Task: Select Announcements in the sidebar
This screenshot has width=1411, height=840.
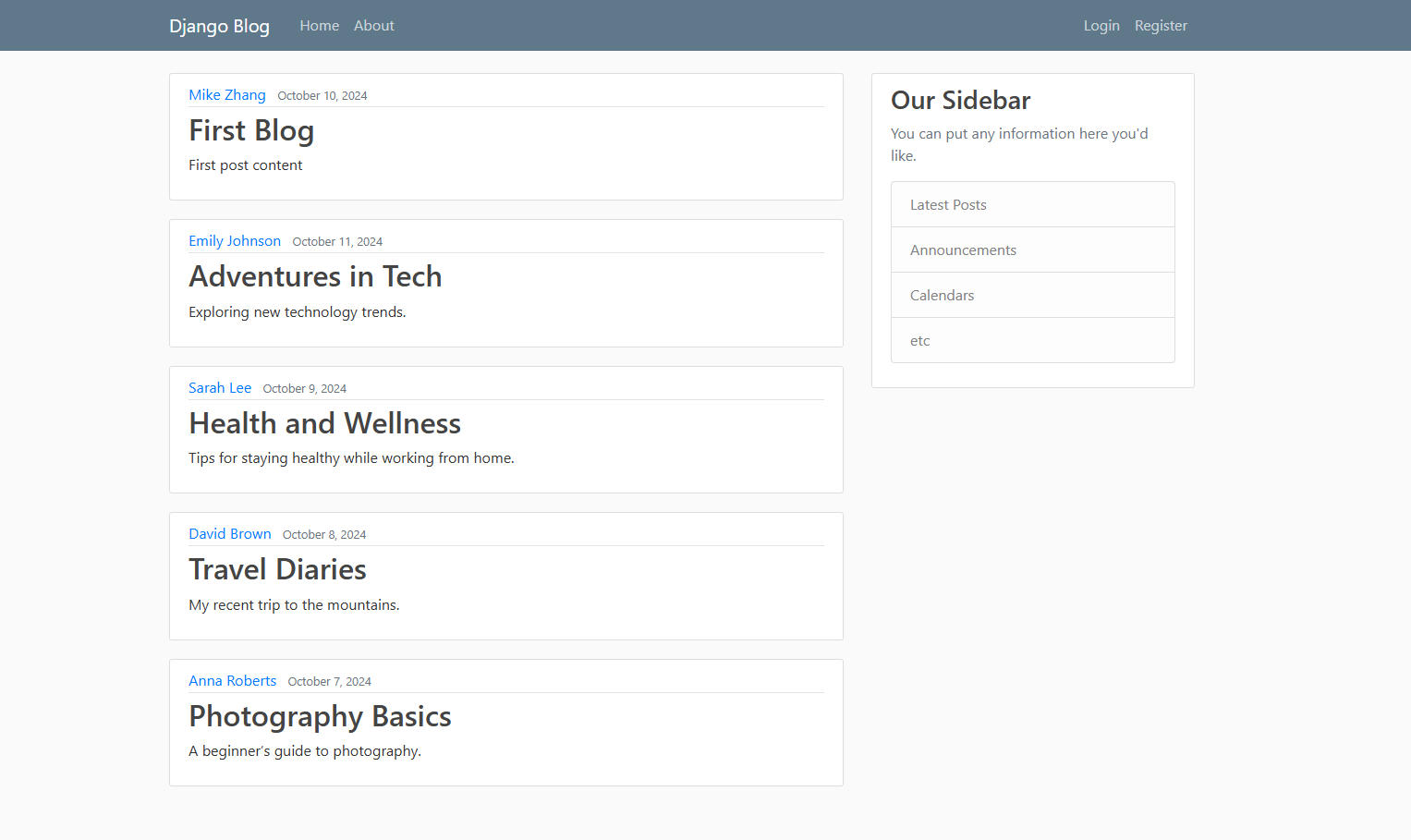Action: pyautogui.click(x=963, y=250)
